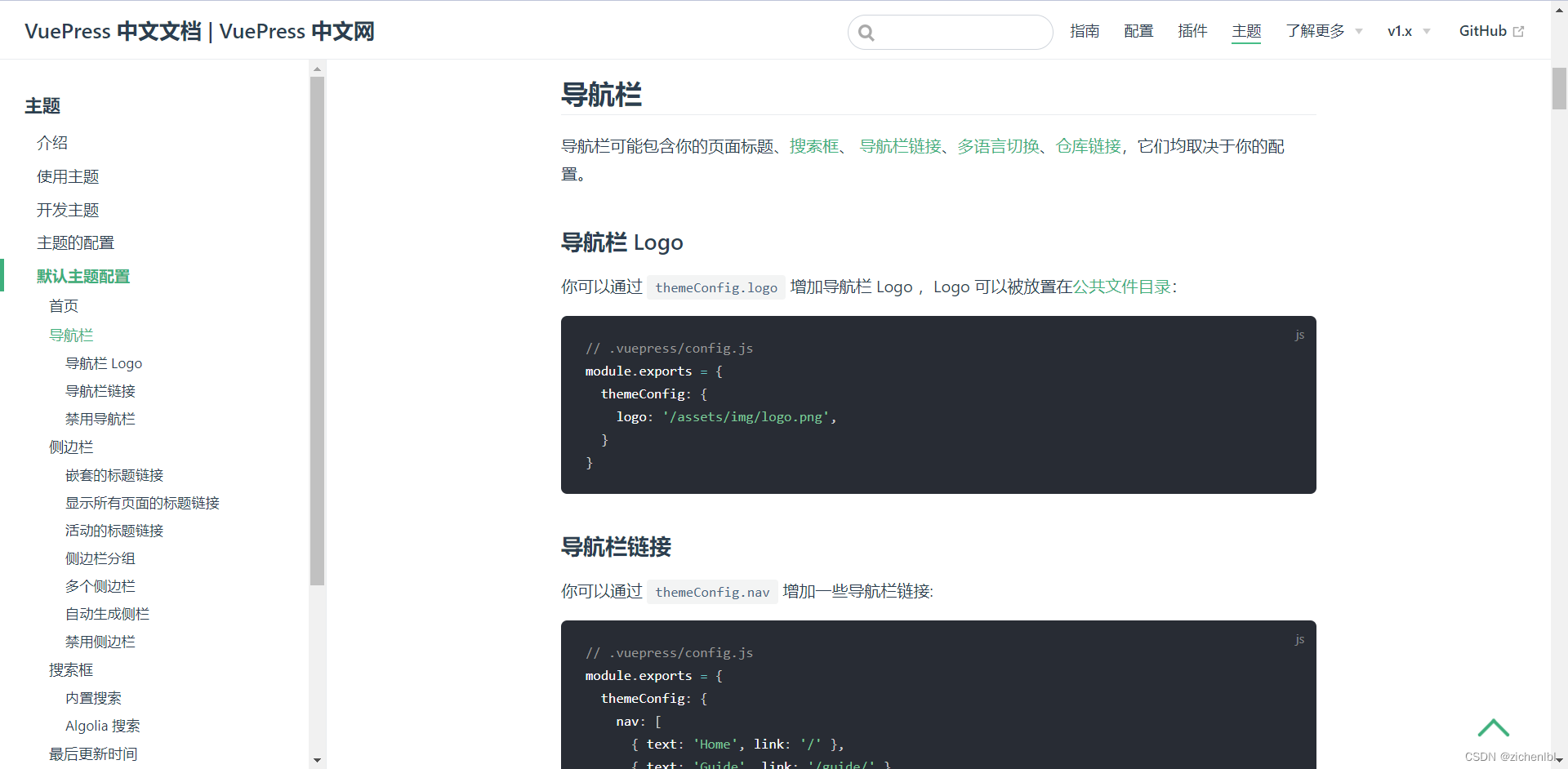Image resolution: width=1568 pixels, height=769 pixels.
Task: Click the '/assets/img/logo.png' code string
Action: [x=746, y=416]
